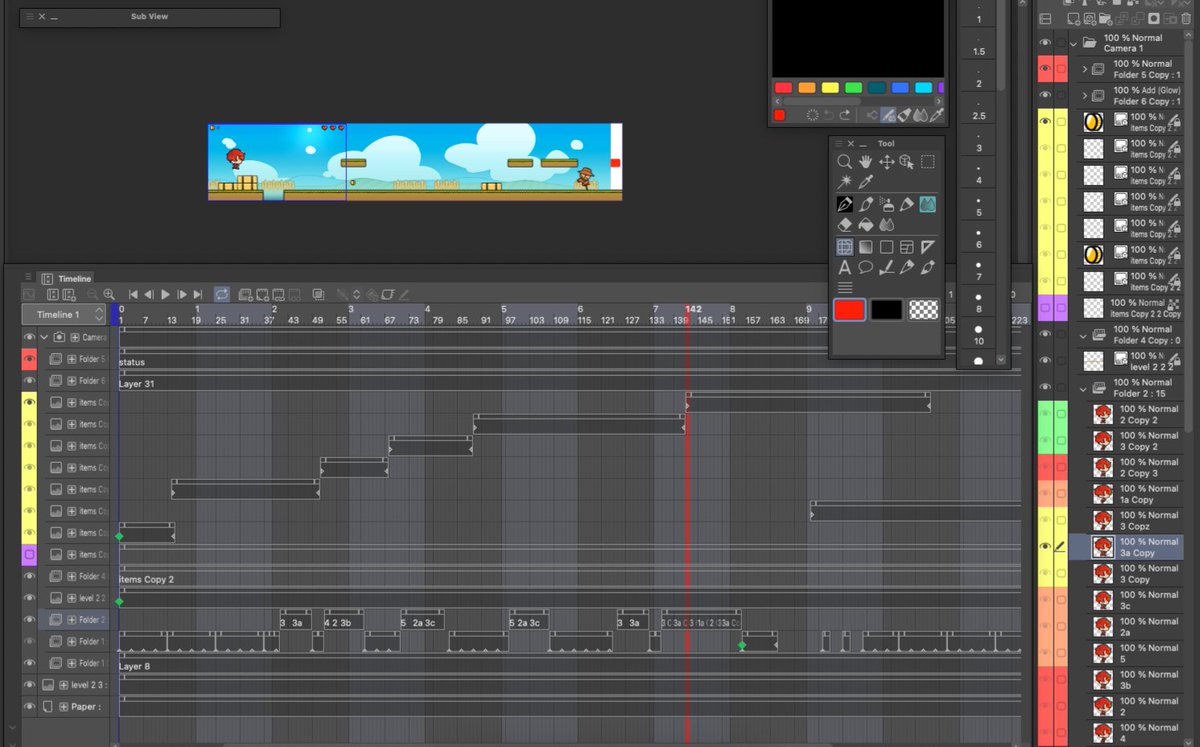1200x747 pixels.
Task: Hide Camera 1 folder in Layer panel
Action: coord(1045,43)
